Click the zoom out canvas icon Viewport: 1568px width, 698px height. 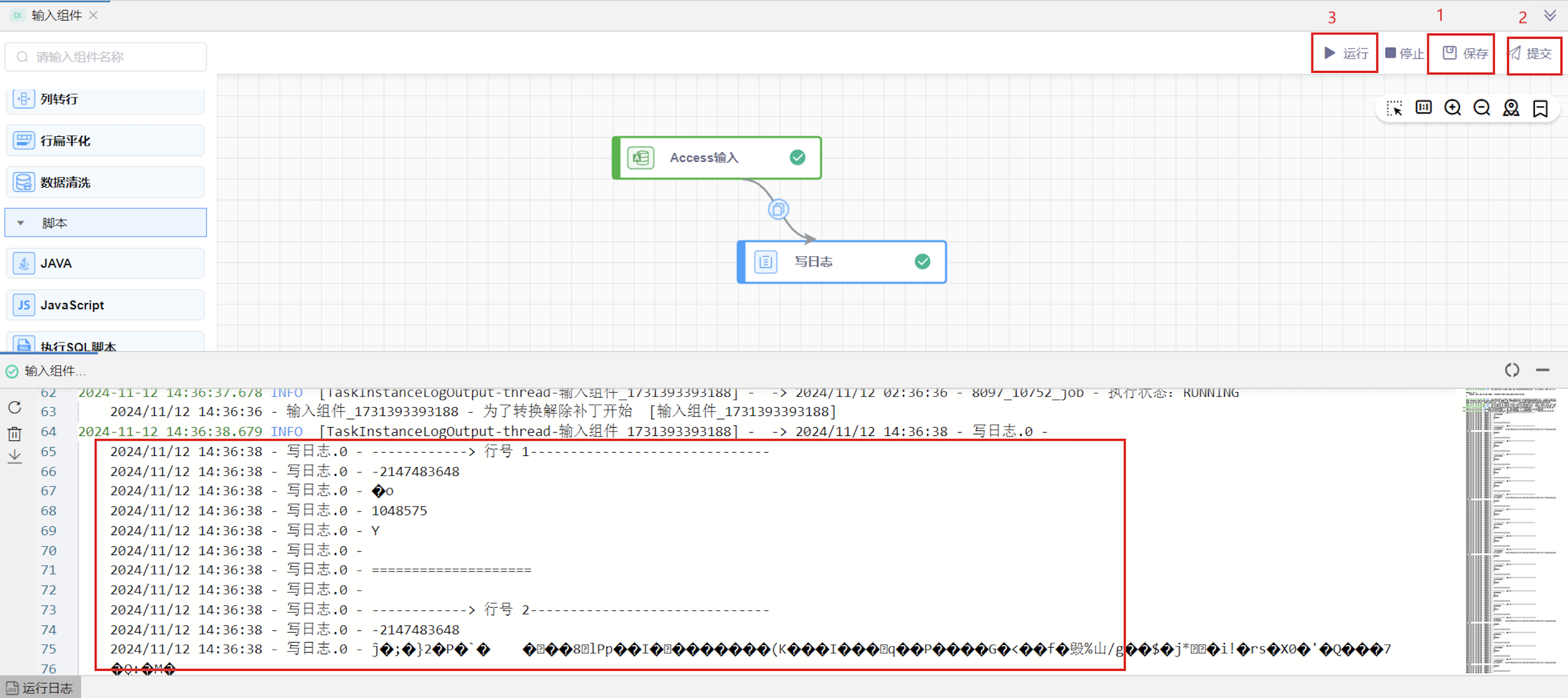click(1482, 107)
